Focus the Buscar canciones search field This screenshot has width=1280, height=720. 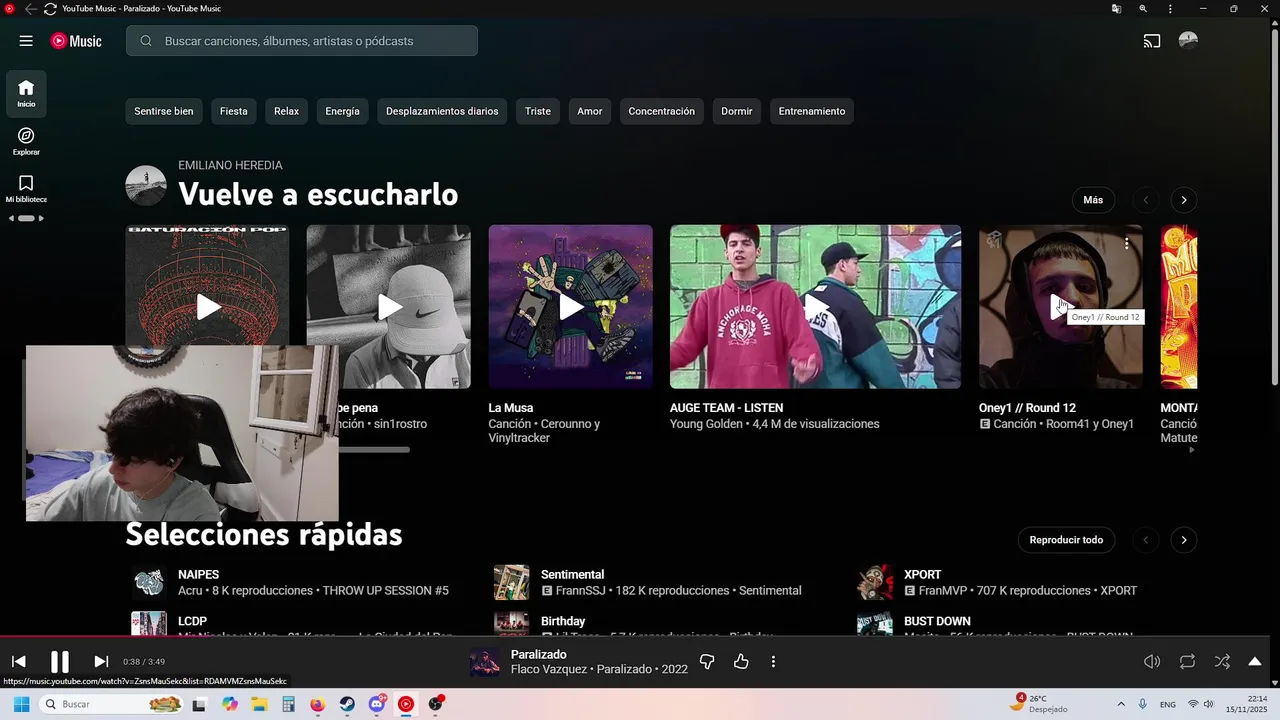click(302, 41)
